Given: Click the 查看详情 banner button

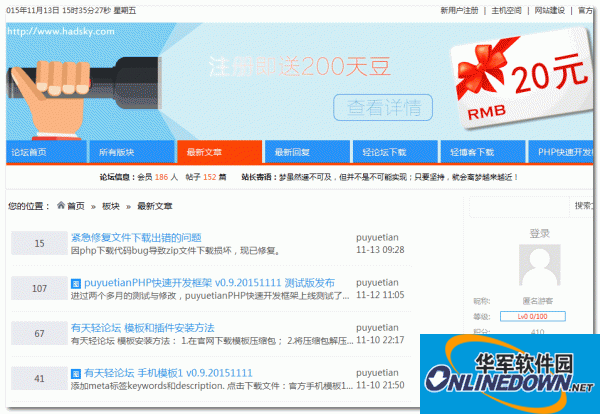Looking at the screenshot, I should (383, 108).
